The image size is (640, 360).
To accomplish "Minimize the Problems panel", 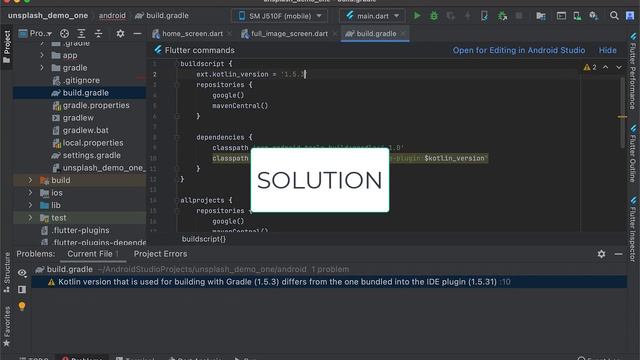I will coord(618,254).
